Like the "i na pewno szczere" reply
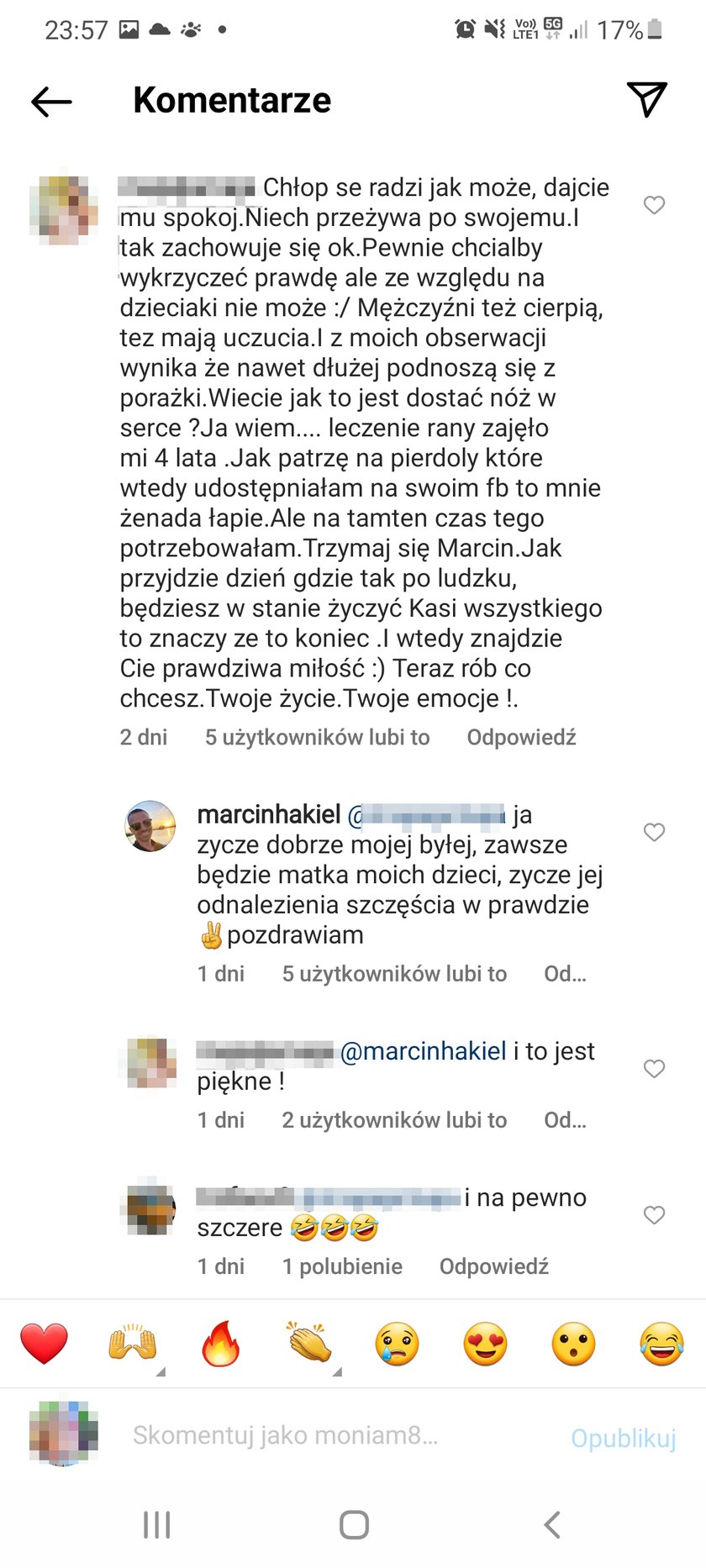The image size is (706, 1568). point(654,1214)
